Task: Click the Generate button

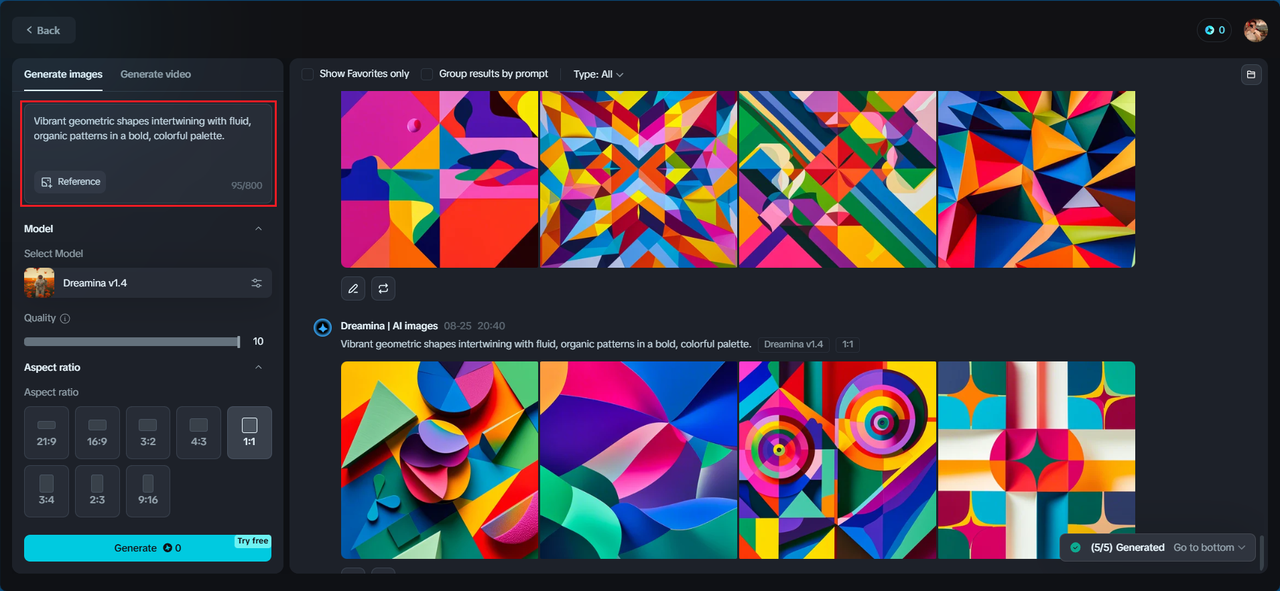Action: click(147, 548)
